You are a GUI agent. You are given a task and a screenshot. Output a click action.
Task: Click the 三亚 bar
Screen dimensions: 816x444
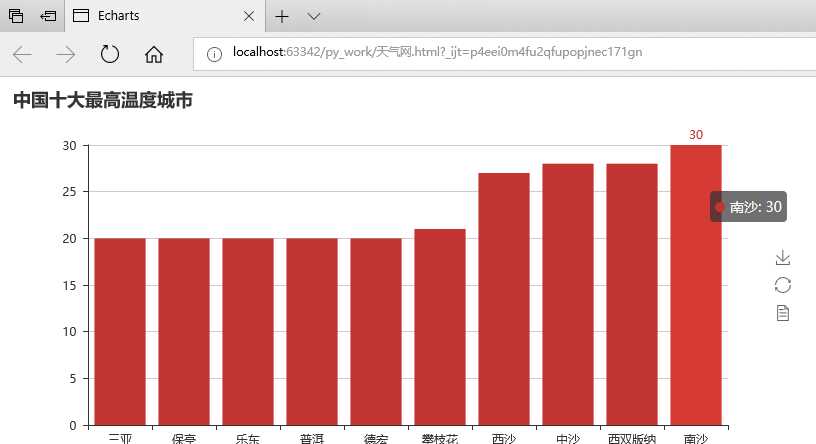pos(120,332)
